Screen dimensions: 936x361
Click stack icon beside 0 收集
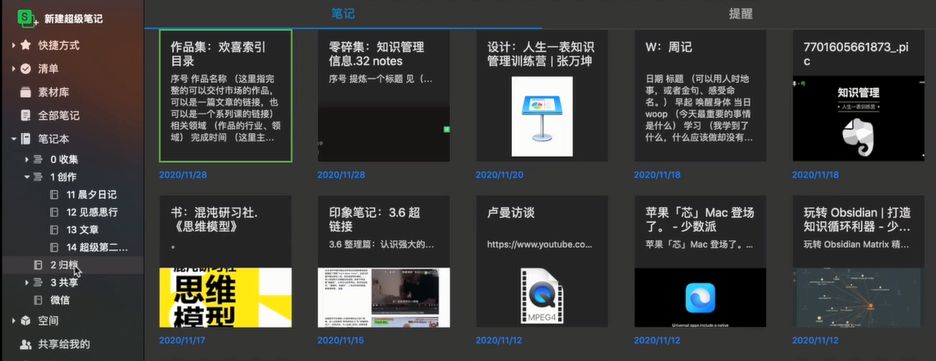click(x=38, y=159)
